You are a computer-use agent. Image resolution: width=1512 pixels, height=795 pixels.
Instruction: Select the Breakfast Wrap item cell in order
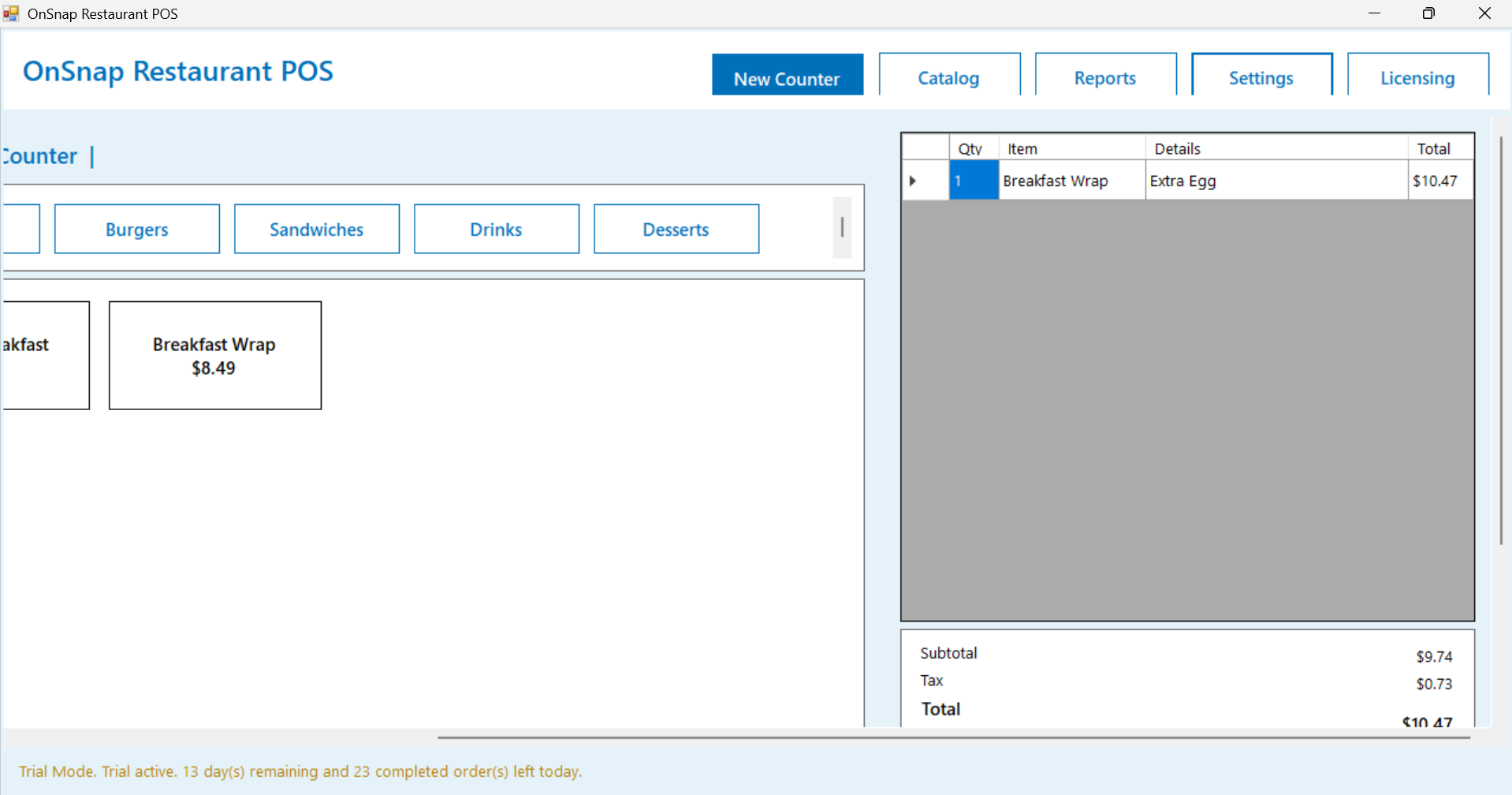pos(1071,181)
